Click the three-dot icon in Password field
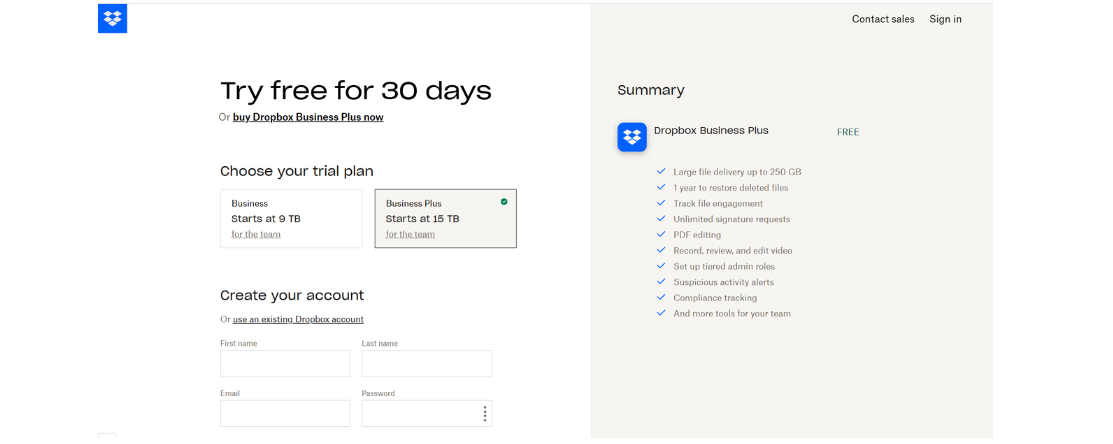This screenshot has width=1113, height=444. (485, 414)
